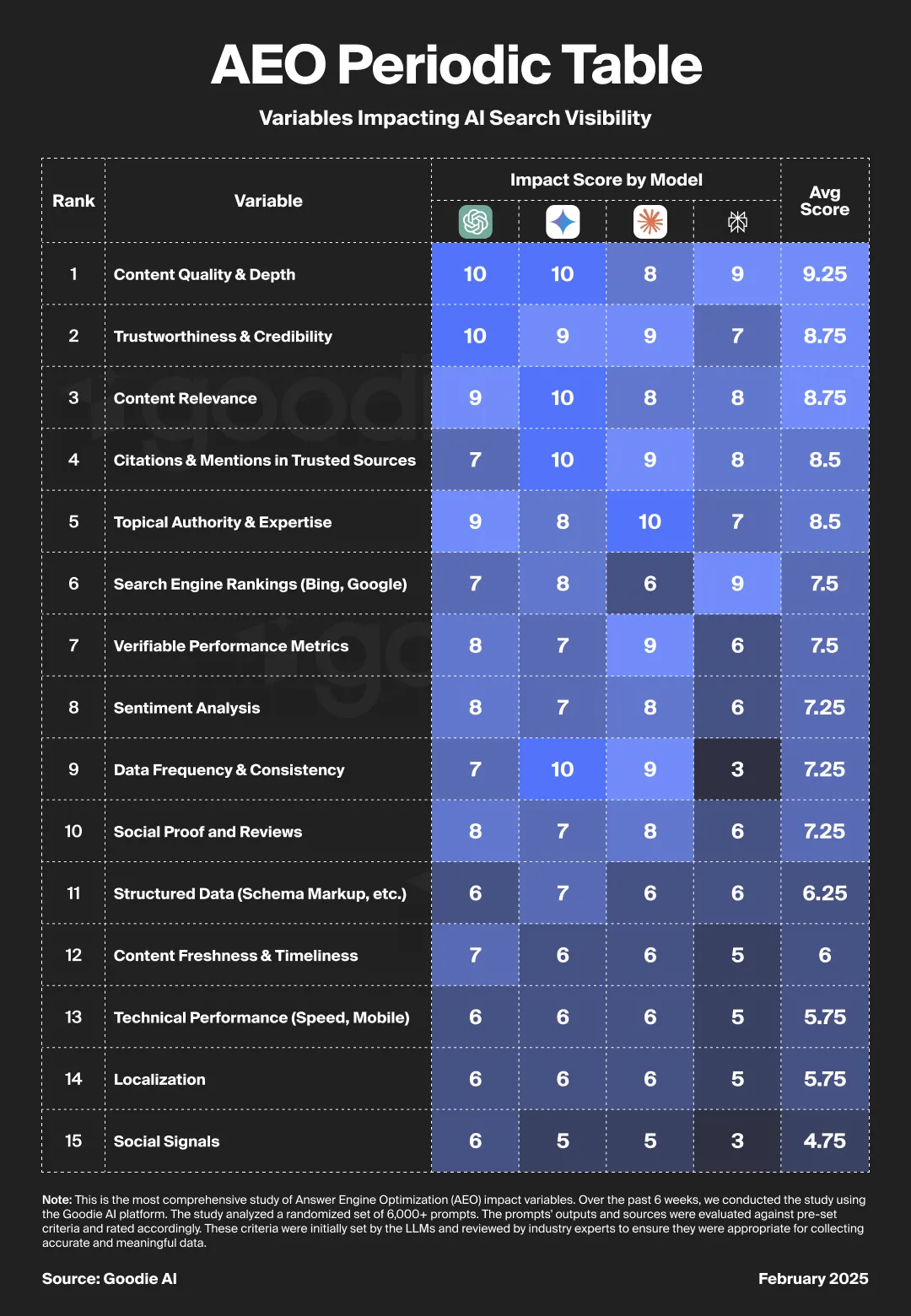Viewport: 911px width, 1316px height.
Task: Click the February 2025 date label
Action: click(x=812, y=1278)
